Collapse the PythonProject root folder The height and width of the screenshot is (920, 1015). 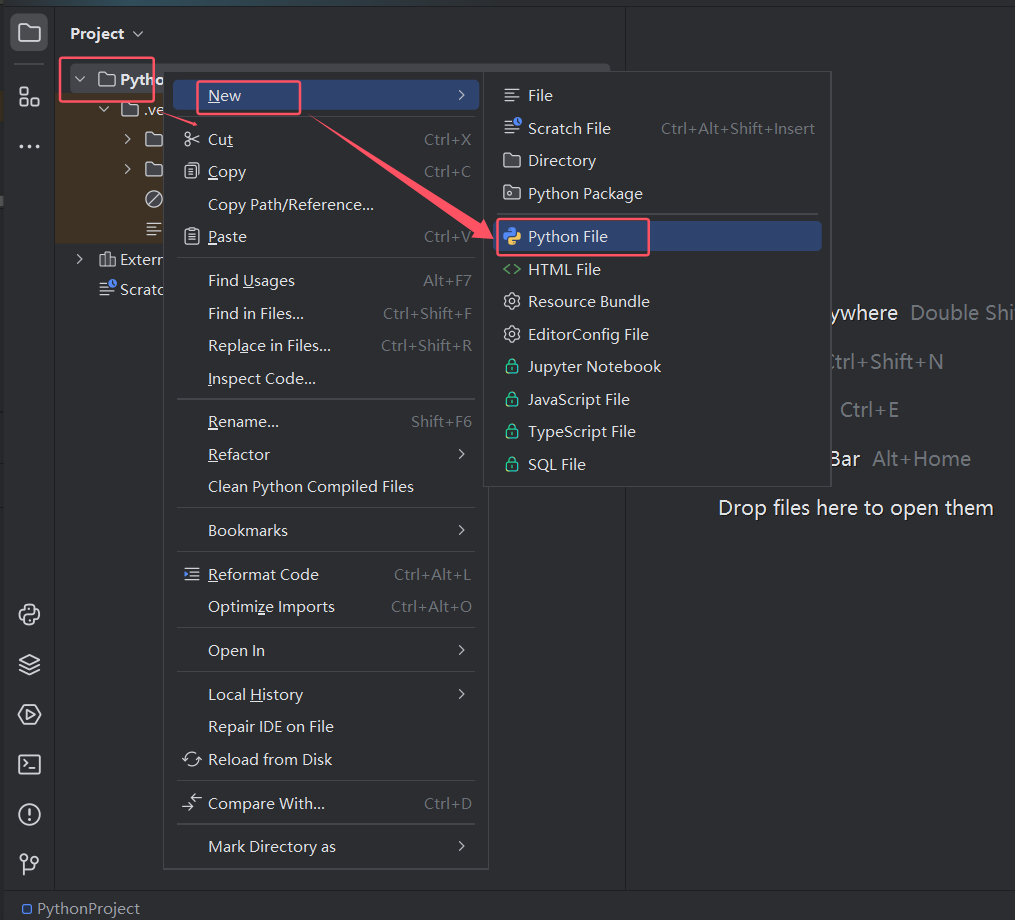click(x=80, y=79)
